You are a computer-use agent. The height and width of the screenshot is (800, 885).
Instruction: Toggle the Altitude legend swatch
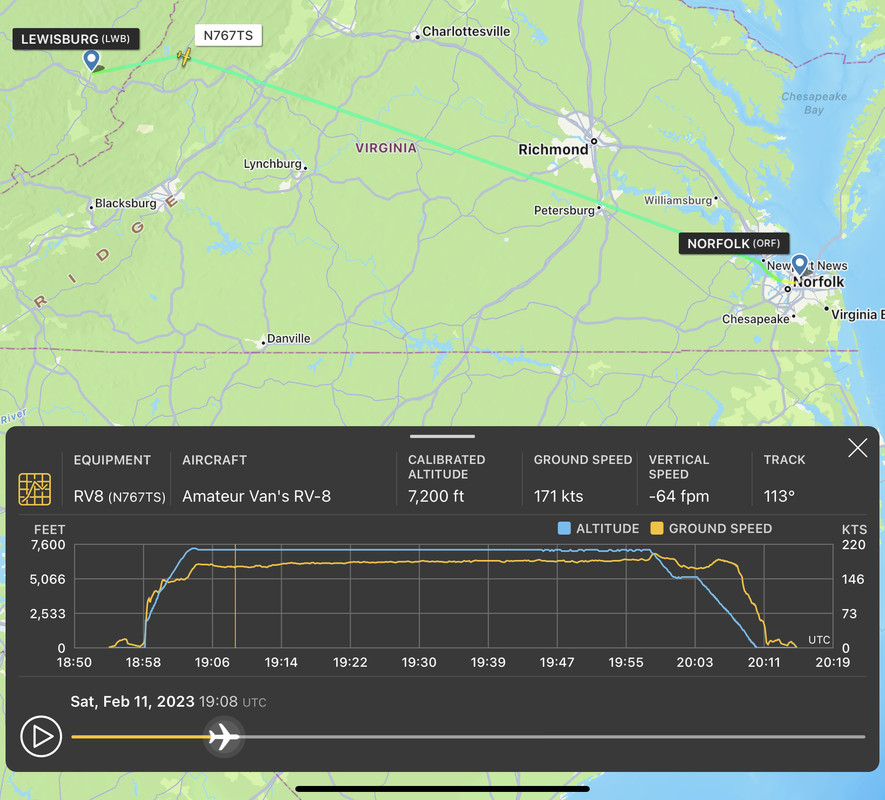coord(564,528)
